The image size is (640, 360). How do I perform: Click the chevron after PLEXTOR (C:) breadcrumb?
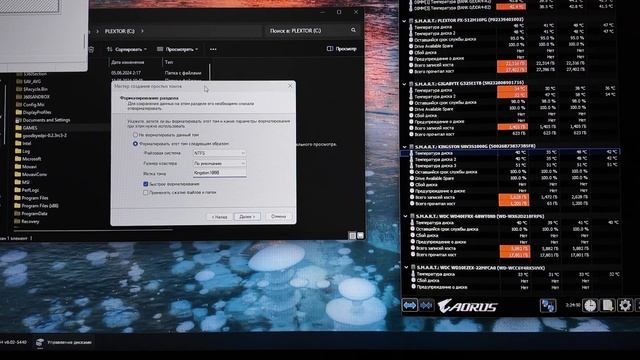click(142, 31)
